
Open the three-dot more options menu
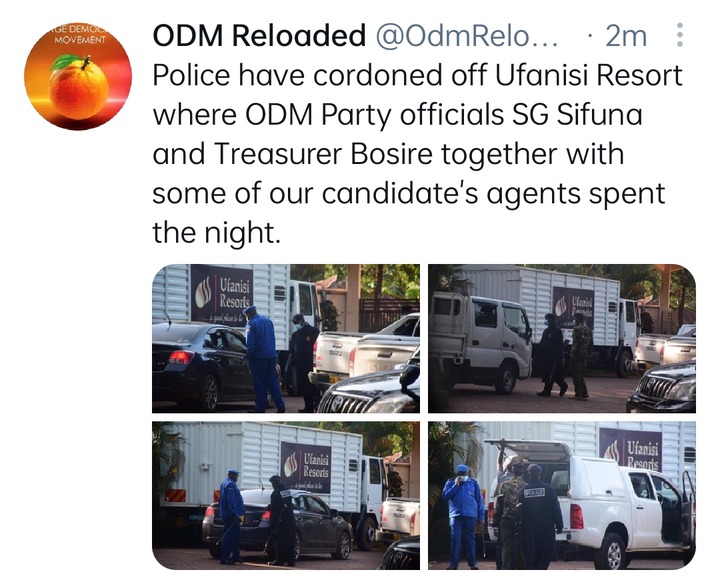(x=680, y=35)
